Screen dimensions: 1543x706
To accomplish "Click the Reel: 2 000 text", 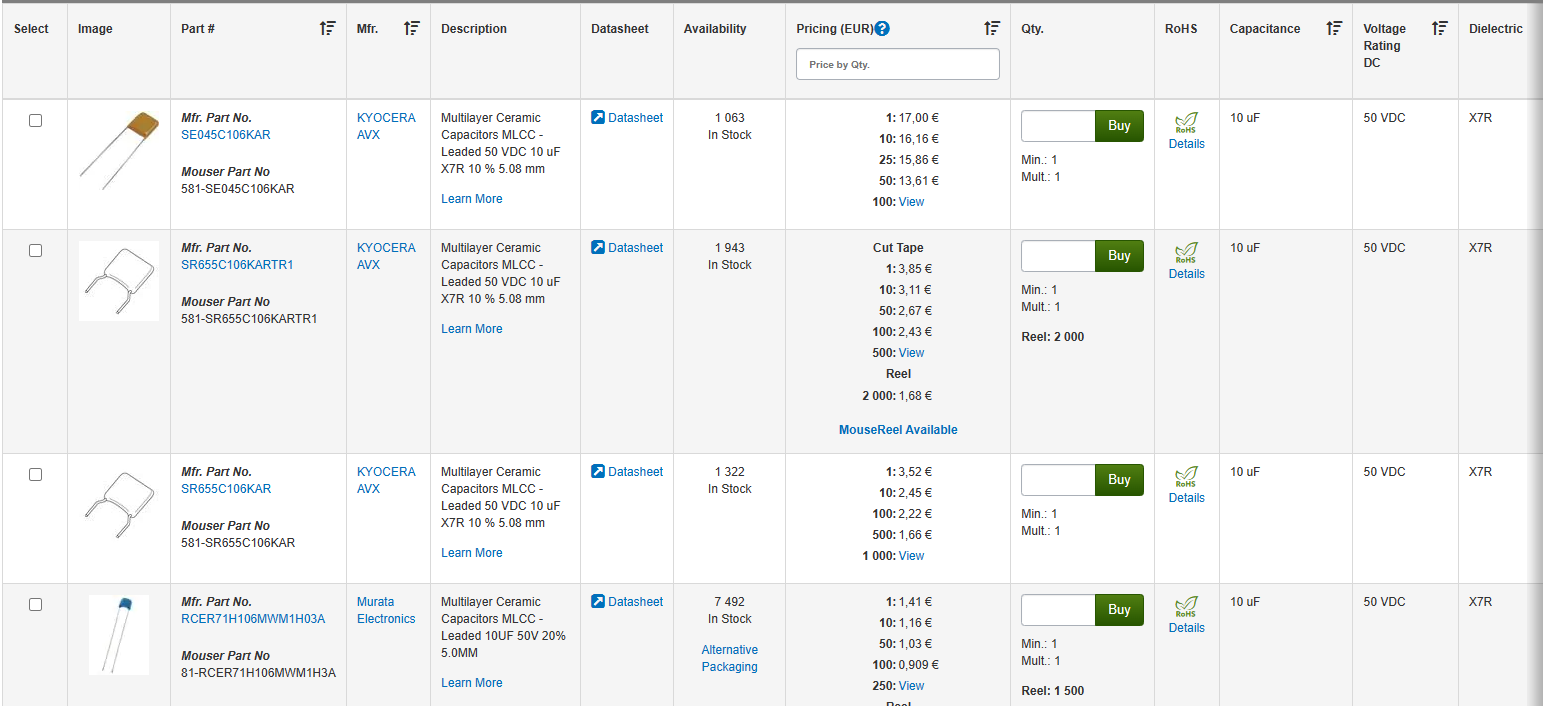I will click(1052, 337).
